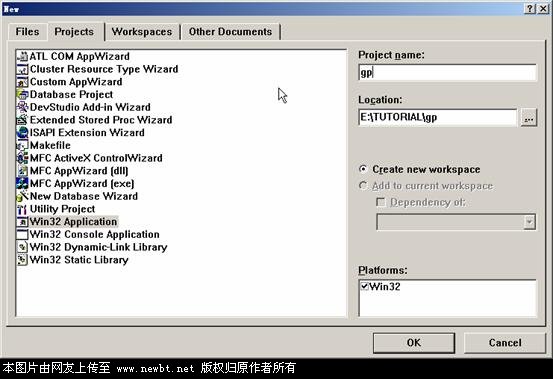Select "Win32 Console Application" label
Image resolution: width=553 pixels, height=379 pixels.
(x=95, y=234)
